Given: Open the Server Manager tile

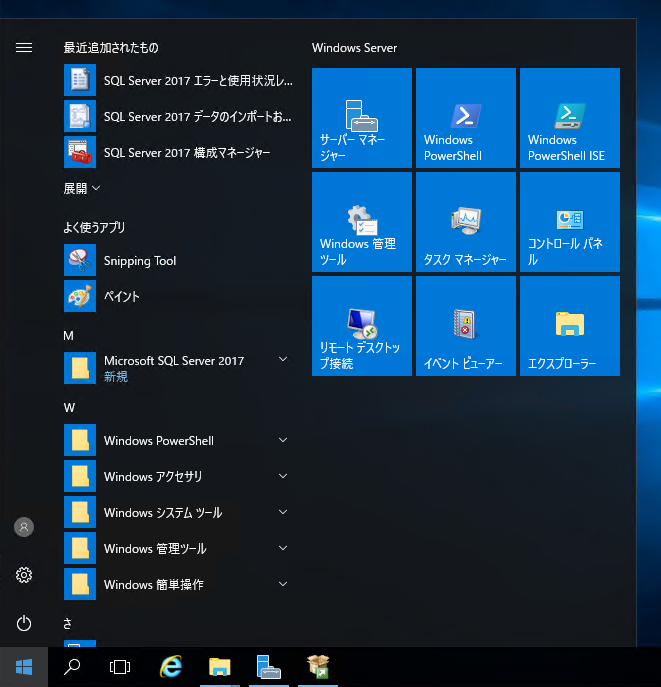Looking at the screenshot, I should click(362, 118).
